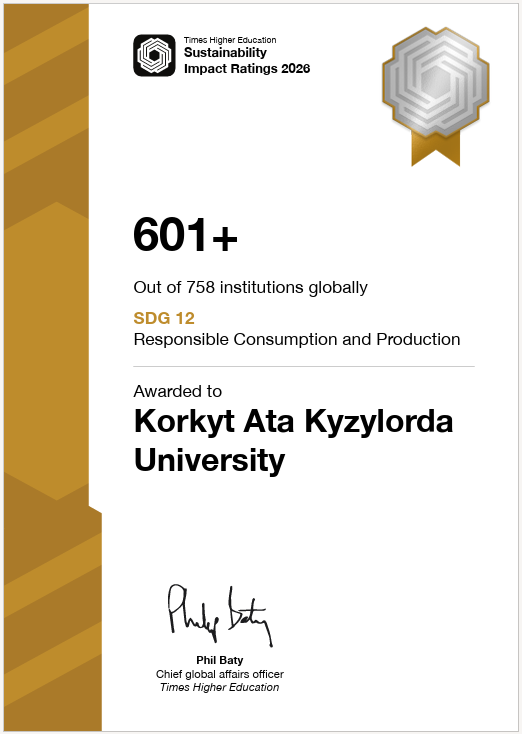Click the Phil Baty handwritten signature
This screenshot has height=734, width=522.
click(220, 615)
